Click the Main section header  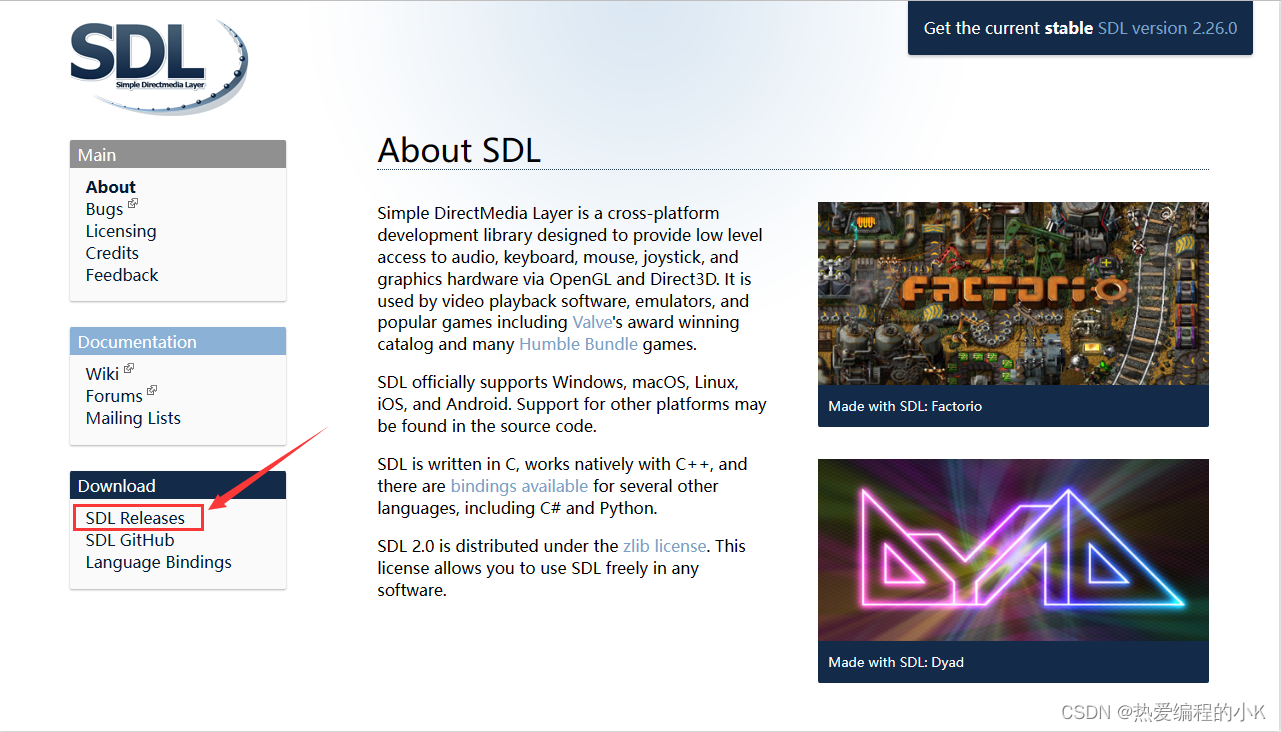click(x=178, y=154)
